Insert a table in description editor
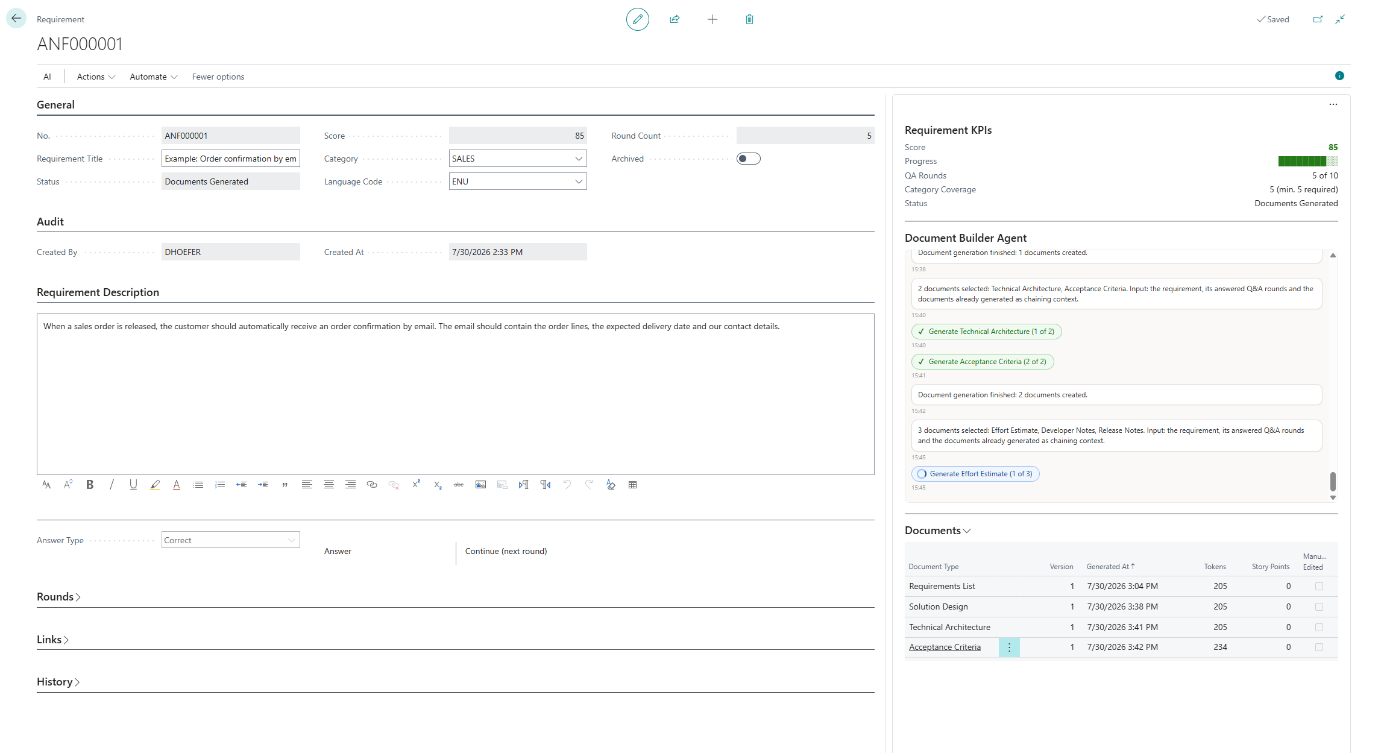 tap(633, 484)
